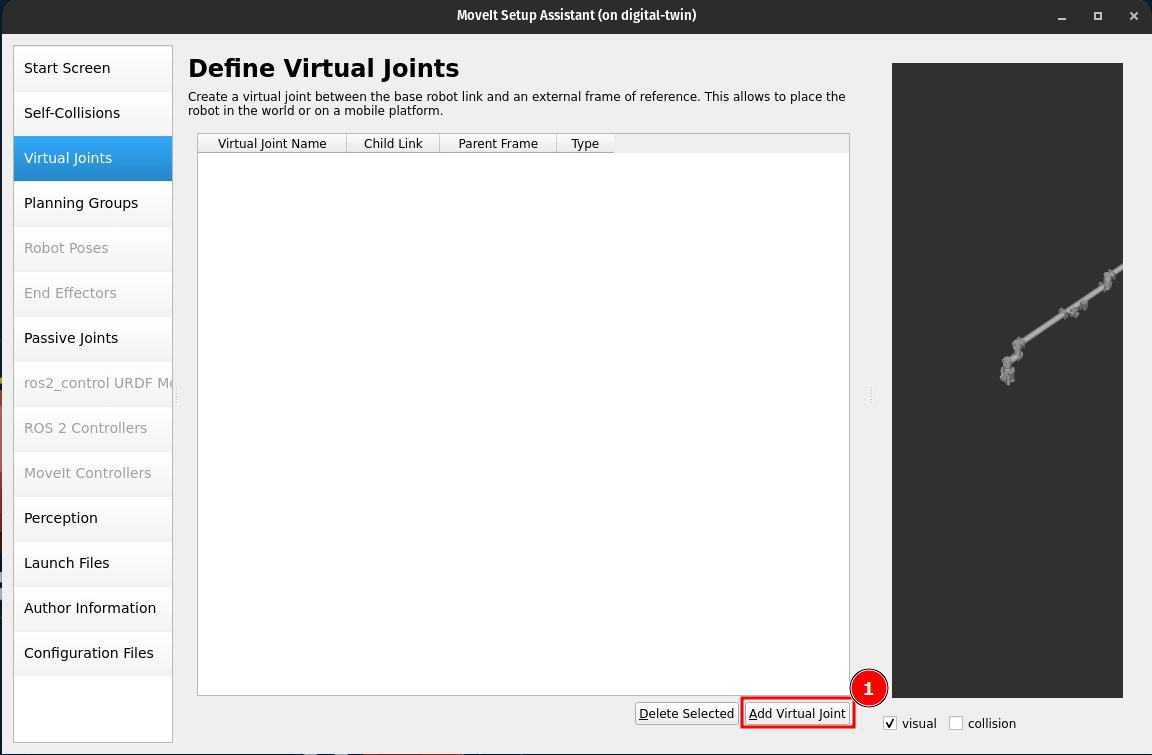Open the Passive Joints section
Screen dimensions: 1152x755
92,338
